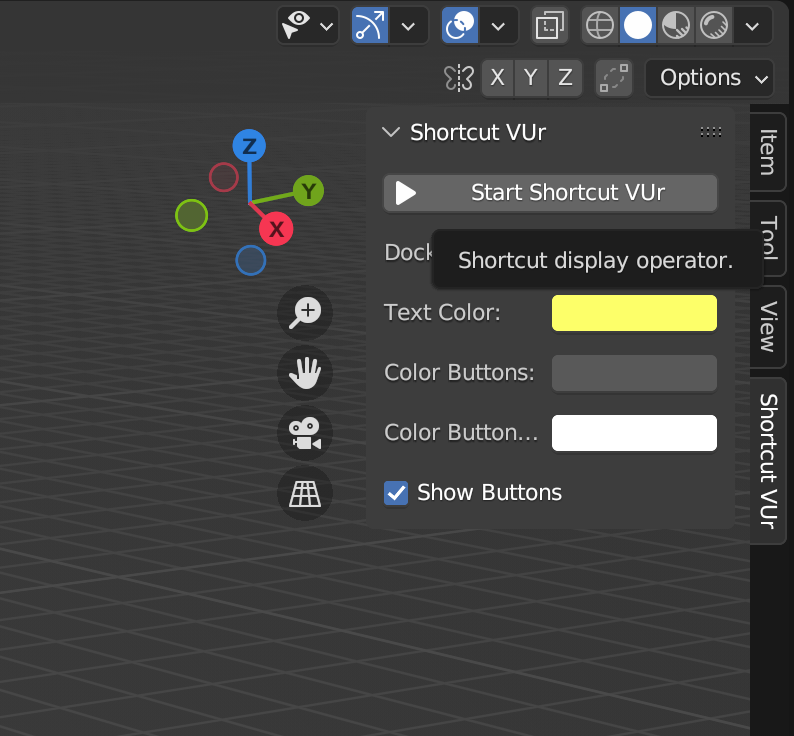This screenshot has height=736, width=794.
Task: Open the Options dropdown
Action: (x=709, y=78)
